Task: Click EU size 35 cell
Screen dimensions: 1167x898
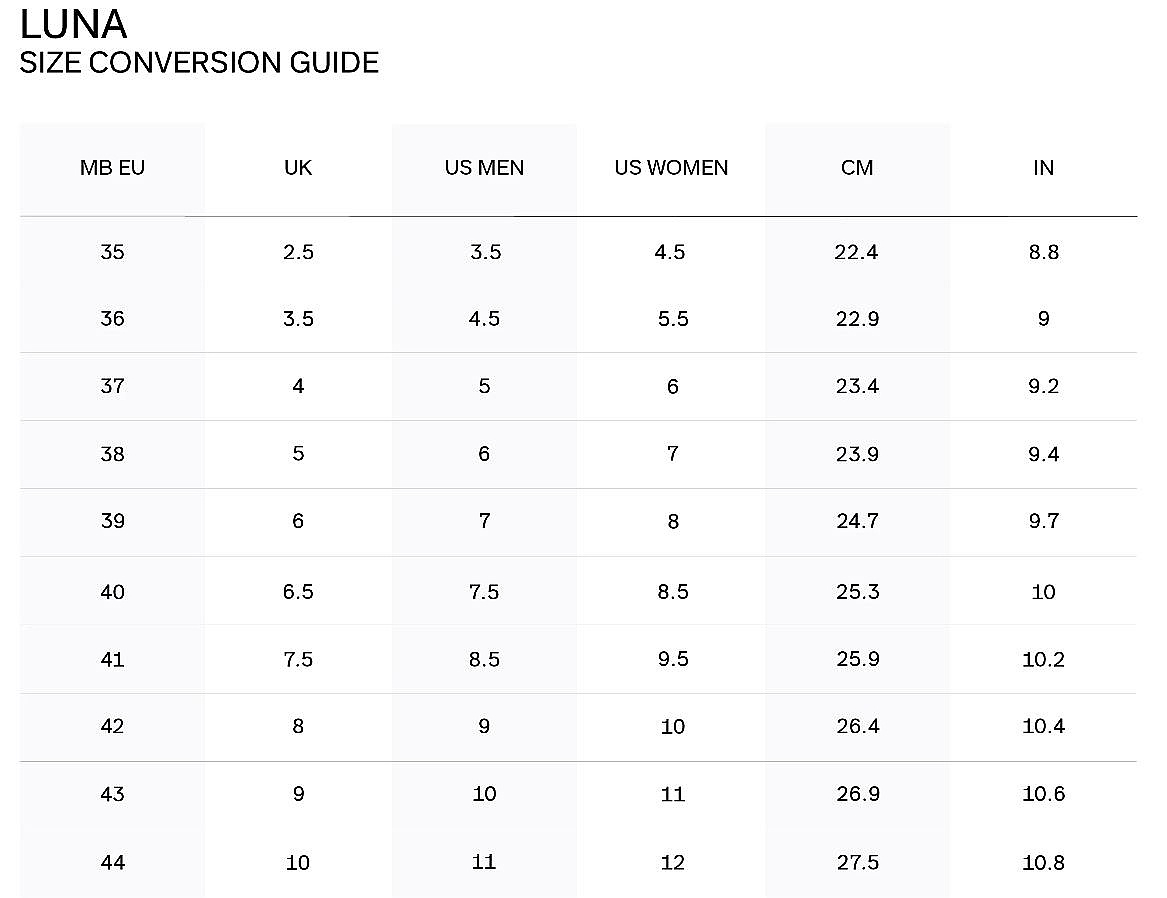Action: 112,252
